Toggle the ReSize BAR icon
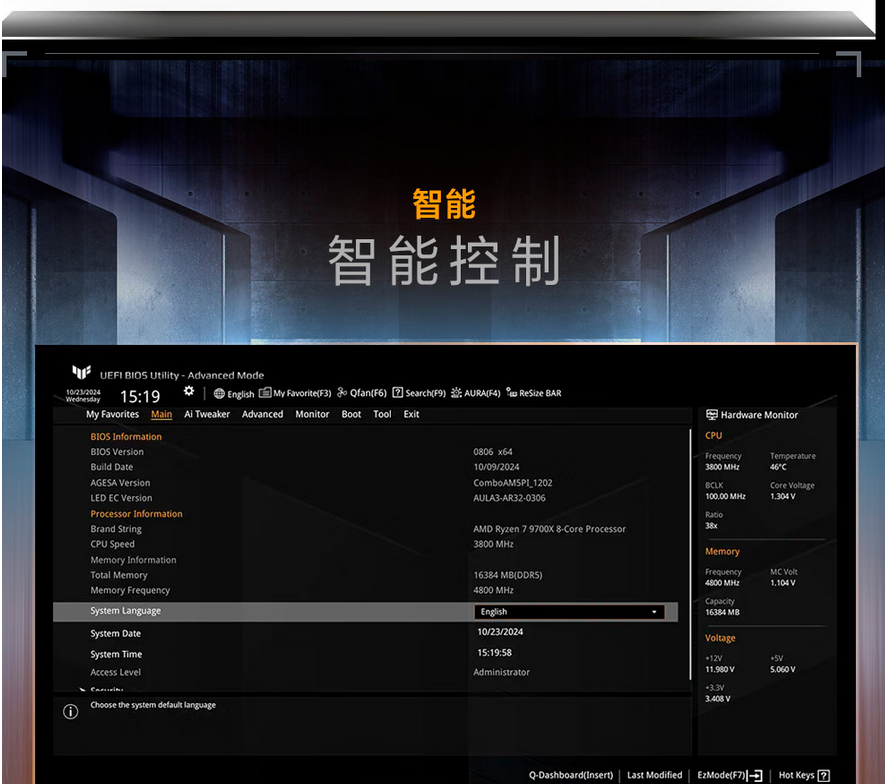 (x=511, y=392)
